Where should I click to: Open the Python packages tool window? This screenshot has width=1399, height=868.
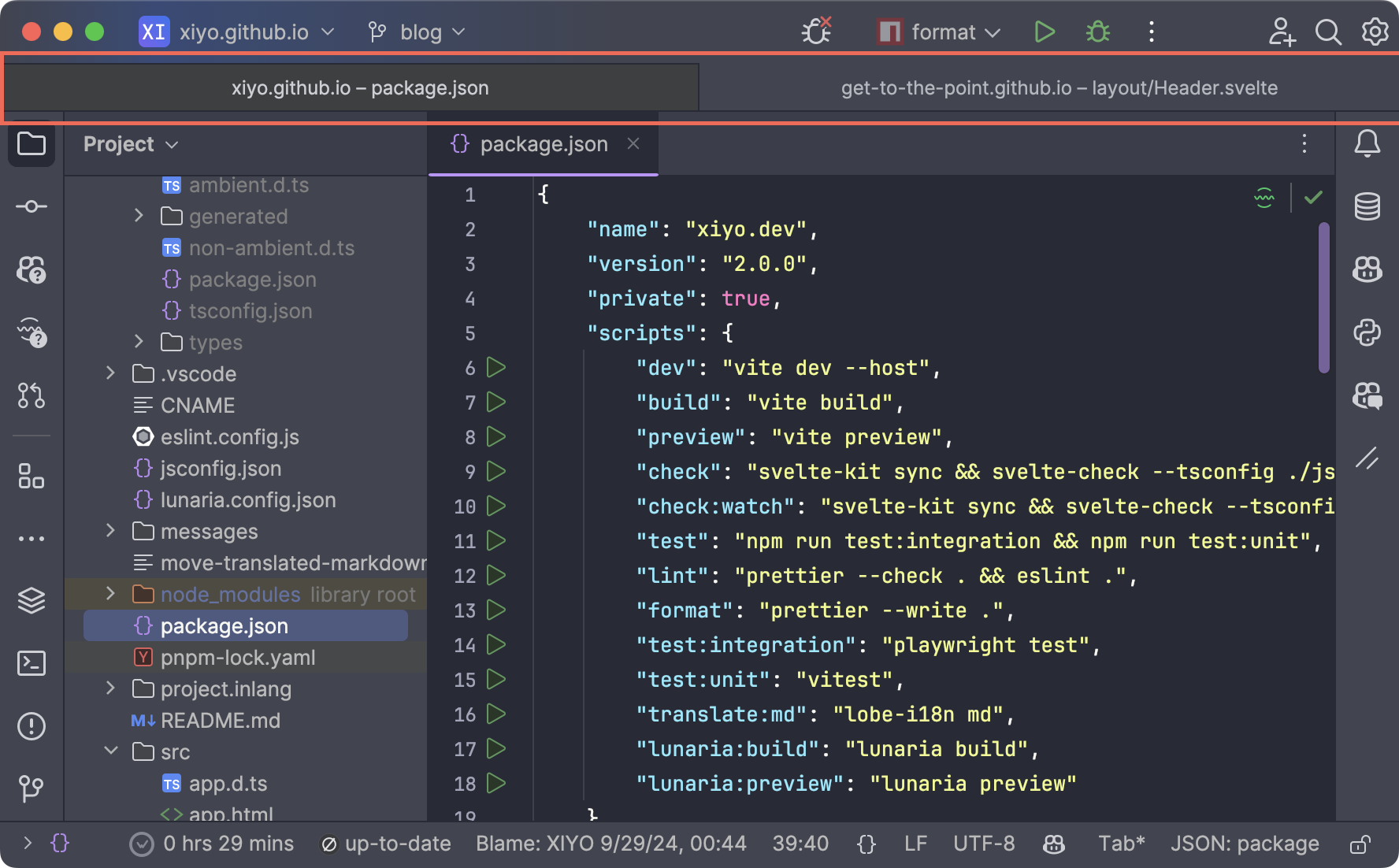click(1368, 332)
